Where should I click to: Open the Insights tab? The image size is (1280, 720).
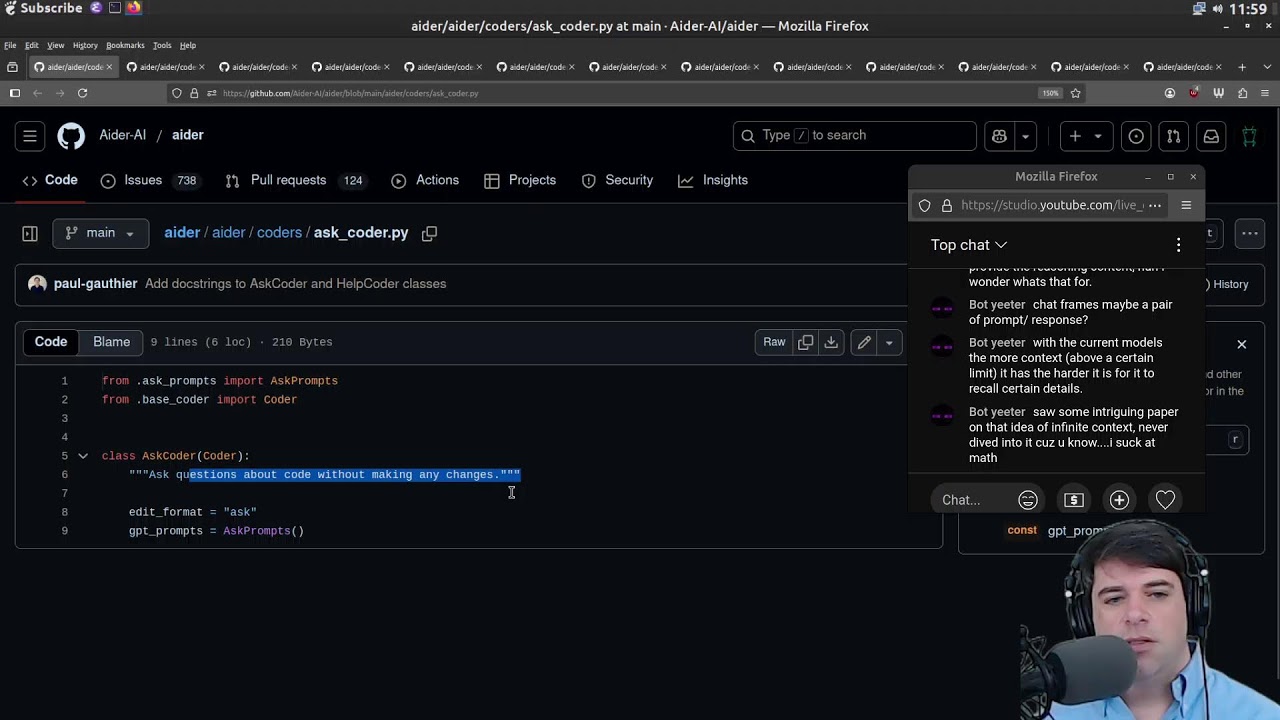[x=713, y=180]
